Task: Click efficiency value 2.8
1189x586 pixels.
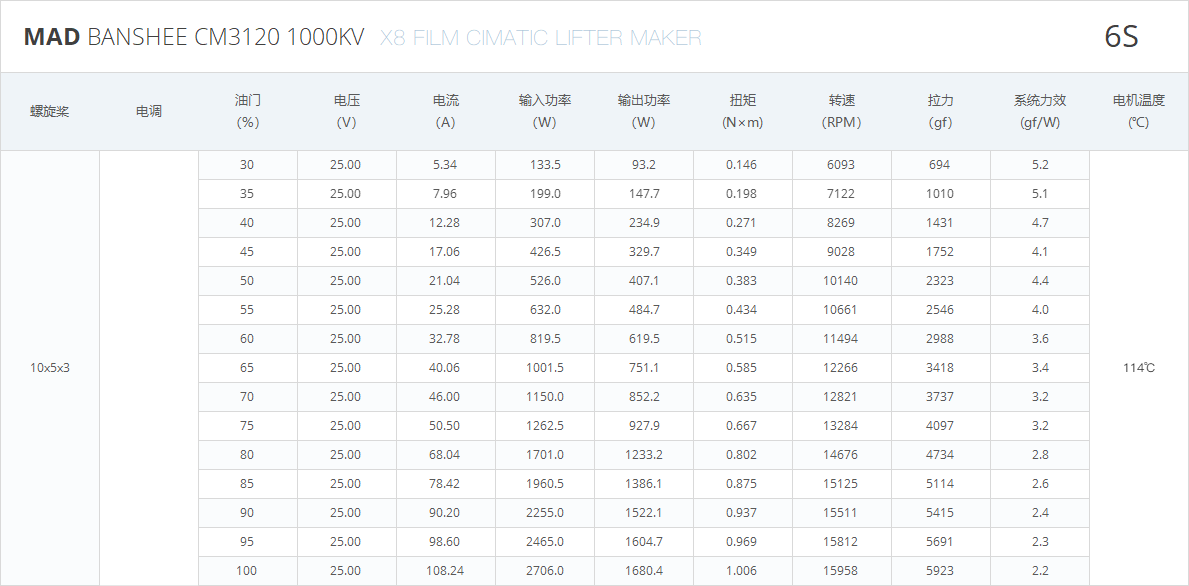Action: [1040, 455]
